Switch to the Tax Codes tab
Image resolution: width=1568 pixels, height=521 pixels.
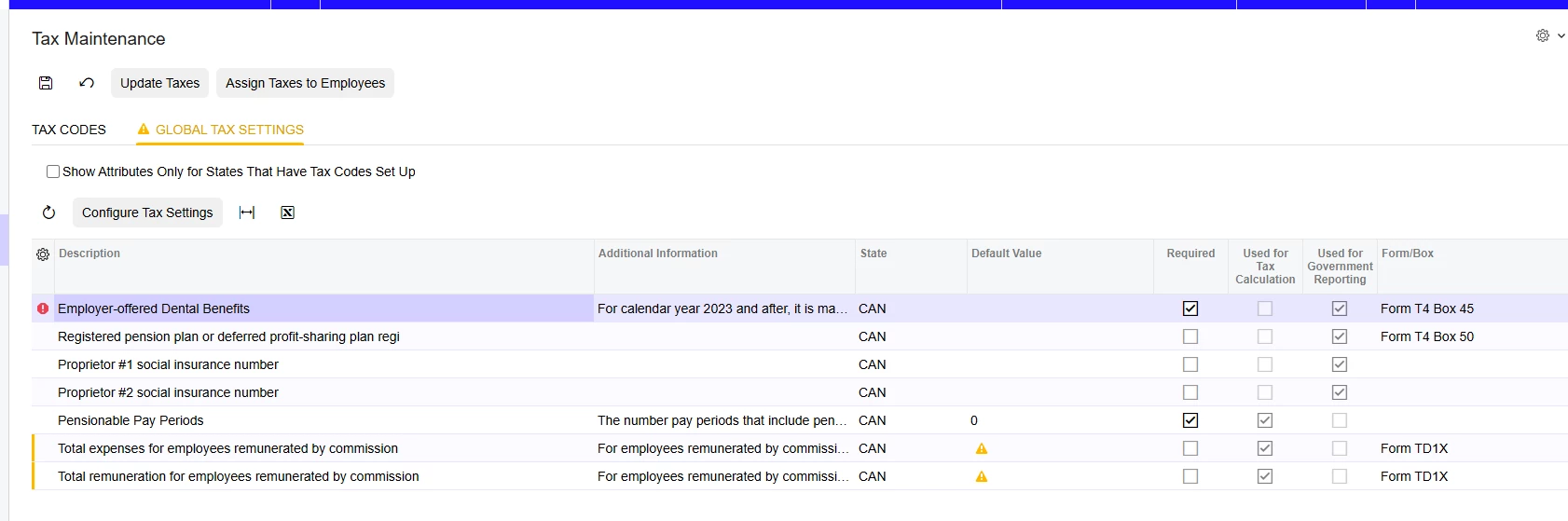69,130
